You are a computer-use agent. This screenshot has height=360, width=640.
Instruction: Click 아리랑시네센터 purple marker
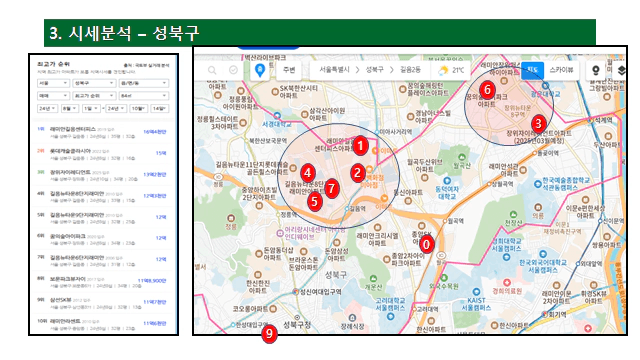coord(280,233)
